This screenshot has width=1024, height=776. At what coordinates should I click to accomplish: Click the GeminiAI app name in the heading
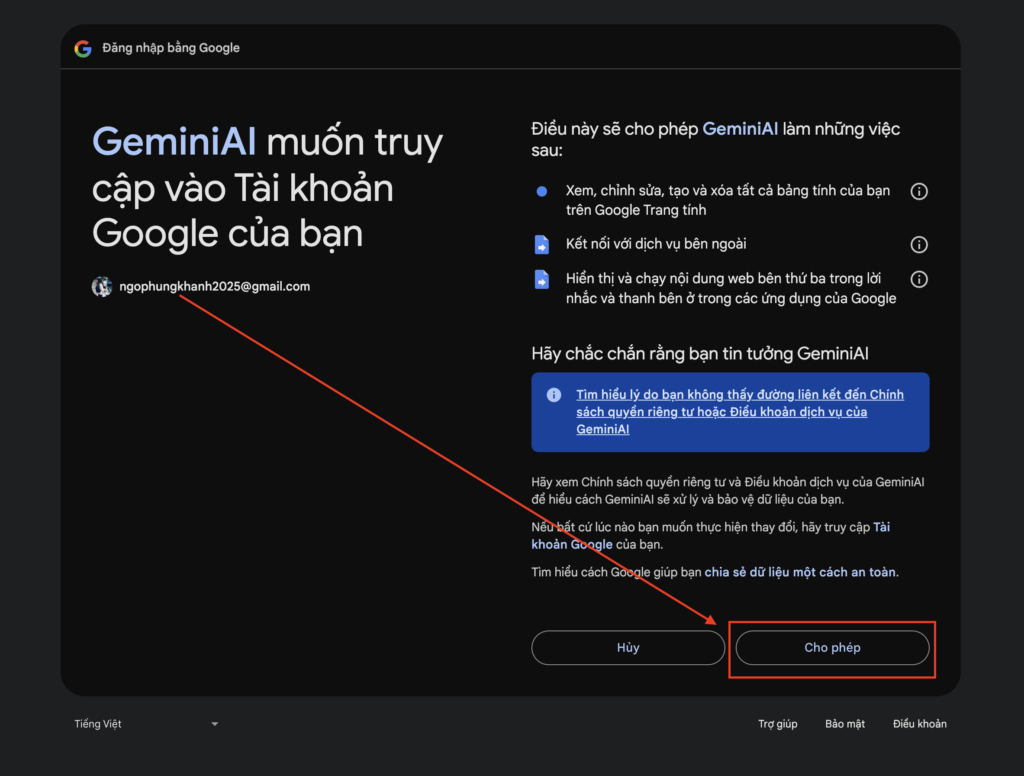tap(174, 141)
